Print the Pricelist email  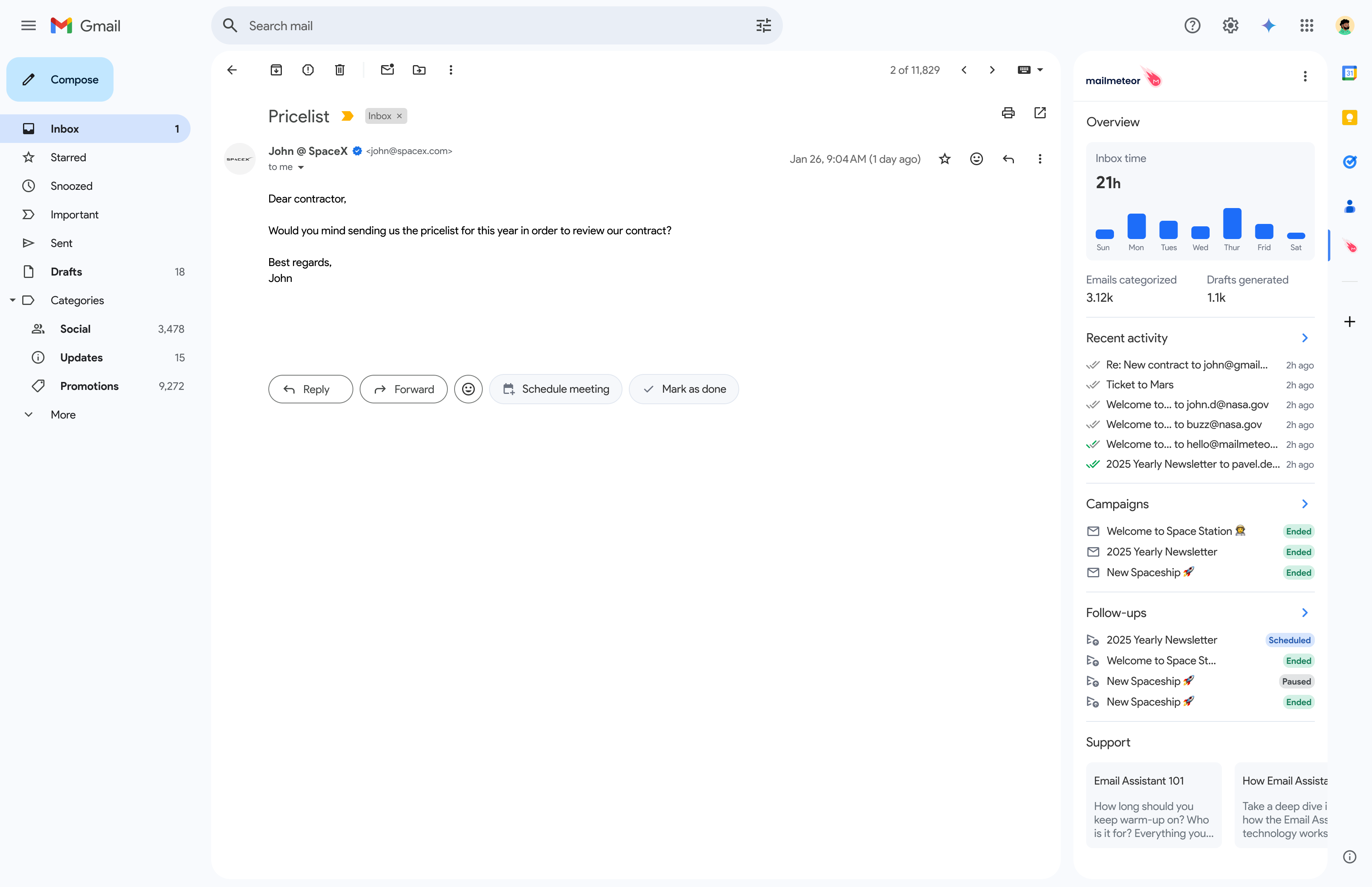point(1008,112)
